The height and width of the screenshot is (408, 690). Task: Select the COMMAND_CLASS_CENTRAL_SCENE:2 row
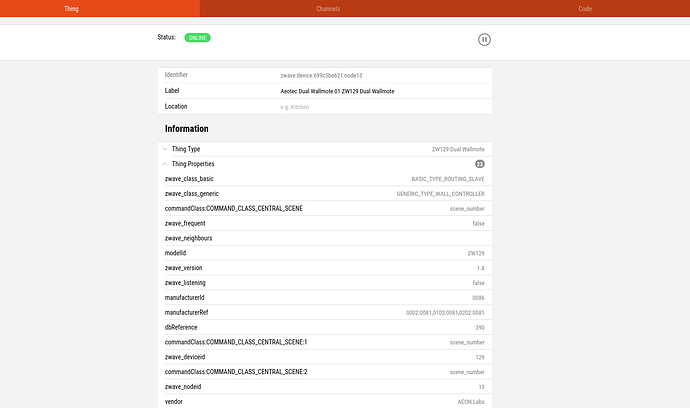325,372
